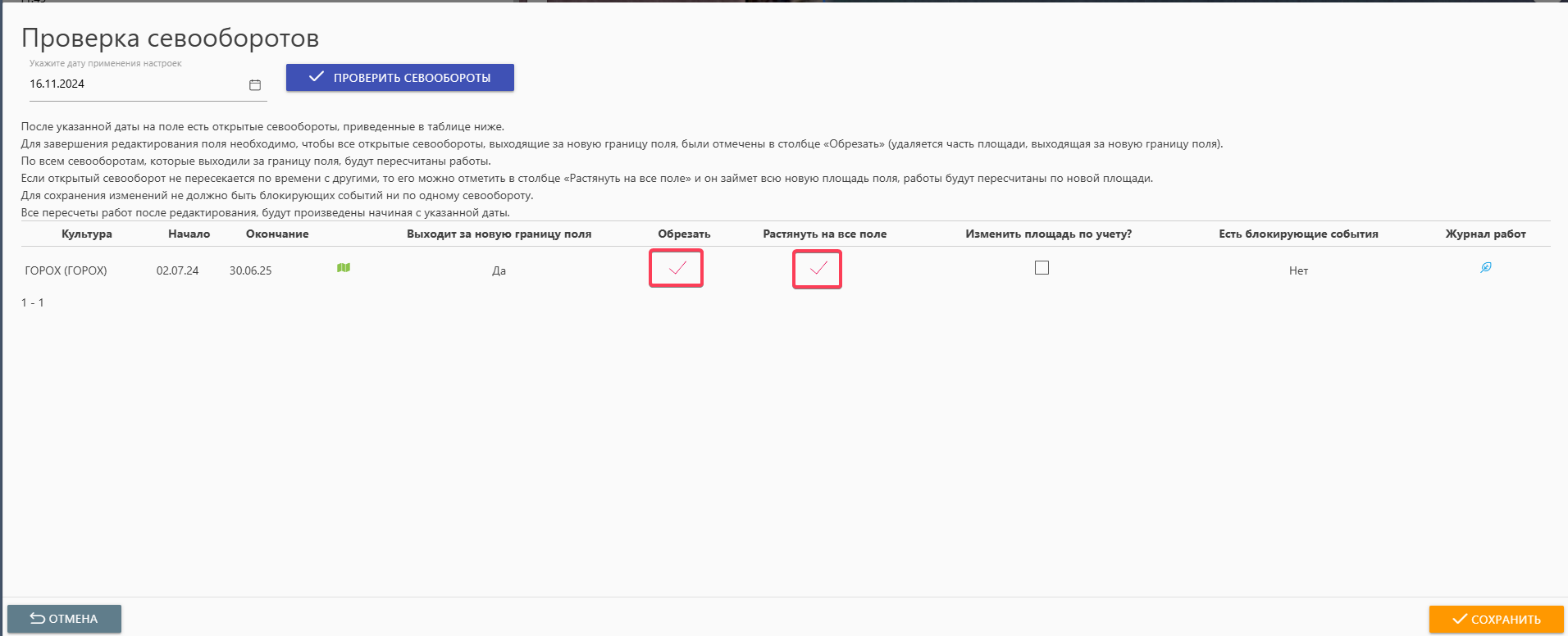Click the СОХРАНИТЬ button
Image resolution: width=1568 pixels, height=636 pixels.
[1496, 619]
